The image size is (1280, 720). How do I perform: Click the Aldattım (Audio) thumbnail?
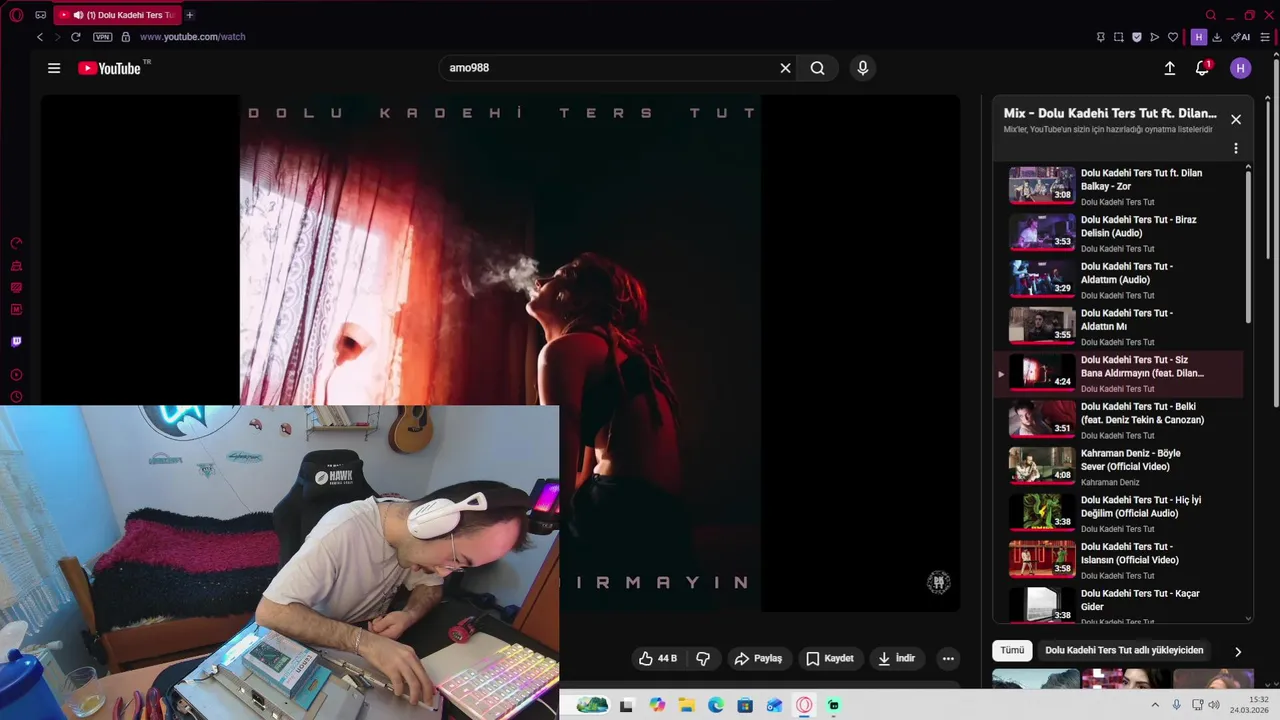pyautogui.click(x=1042, y=279)
